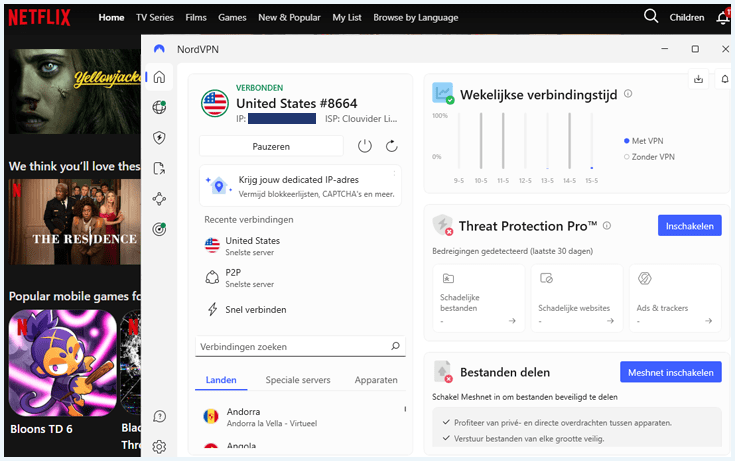Toggle the Zonder VPN legend item
This screenshot has height=461, width=735.
coord(649,157)
